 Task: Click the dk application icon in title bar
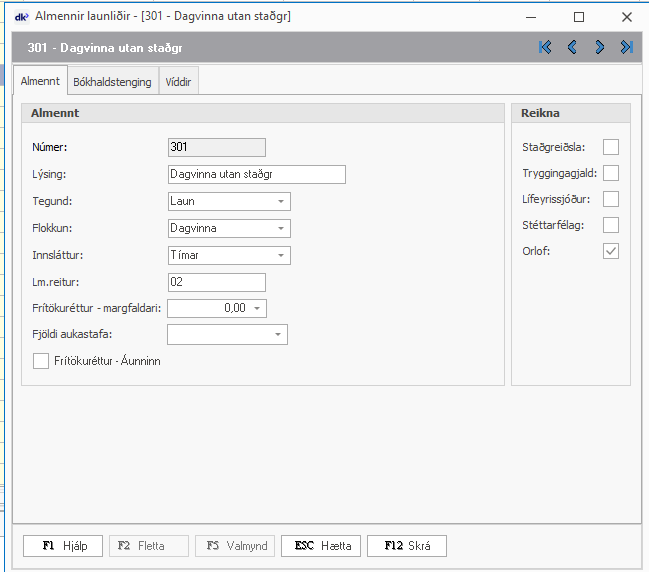point(21,16)
